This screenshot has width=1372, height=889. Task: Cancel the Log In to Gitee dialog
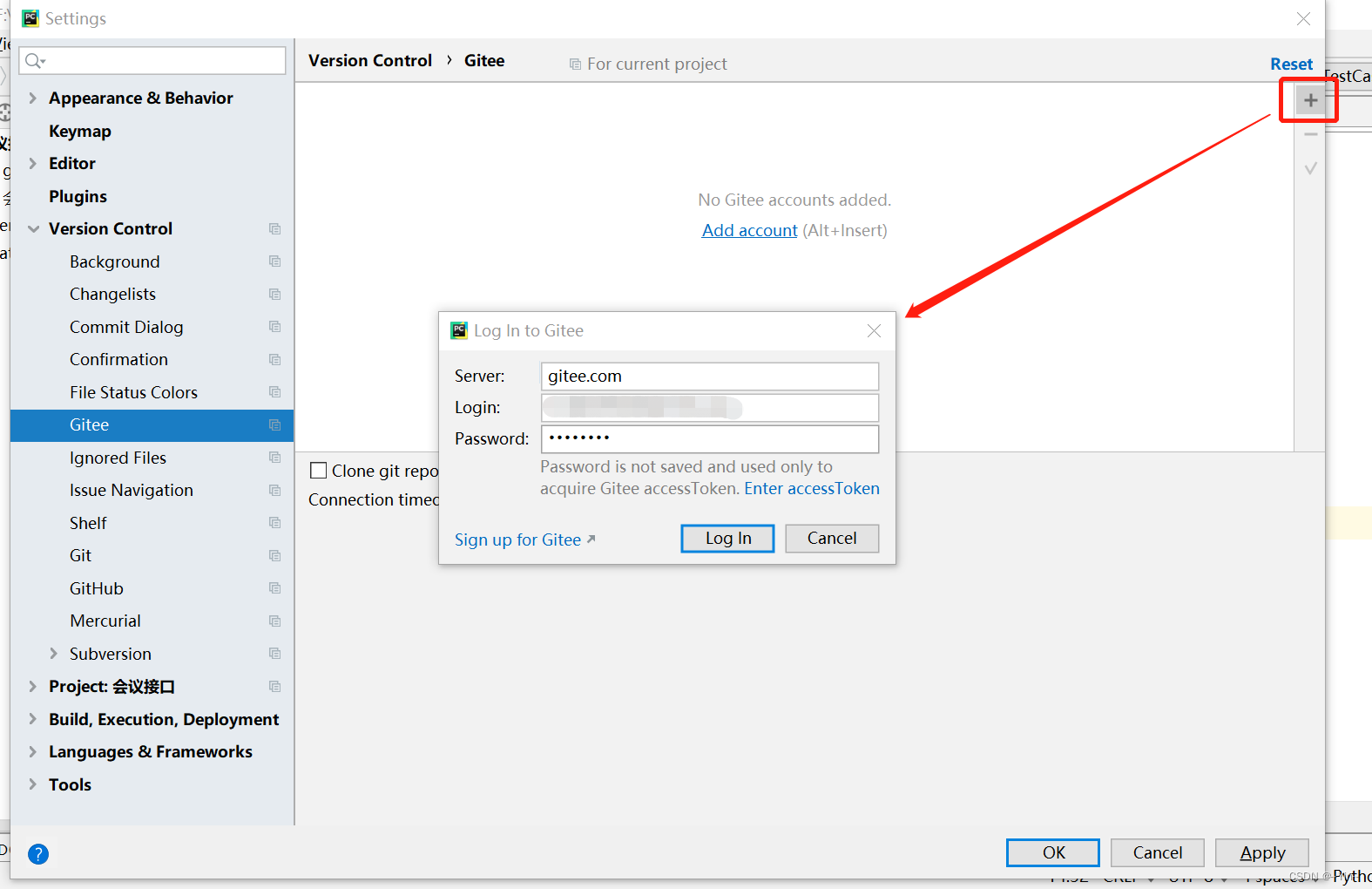pyautogui.click(x=832, y=539)
